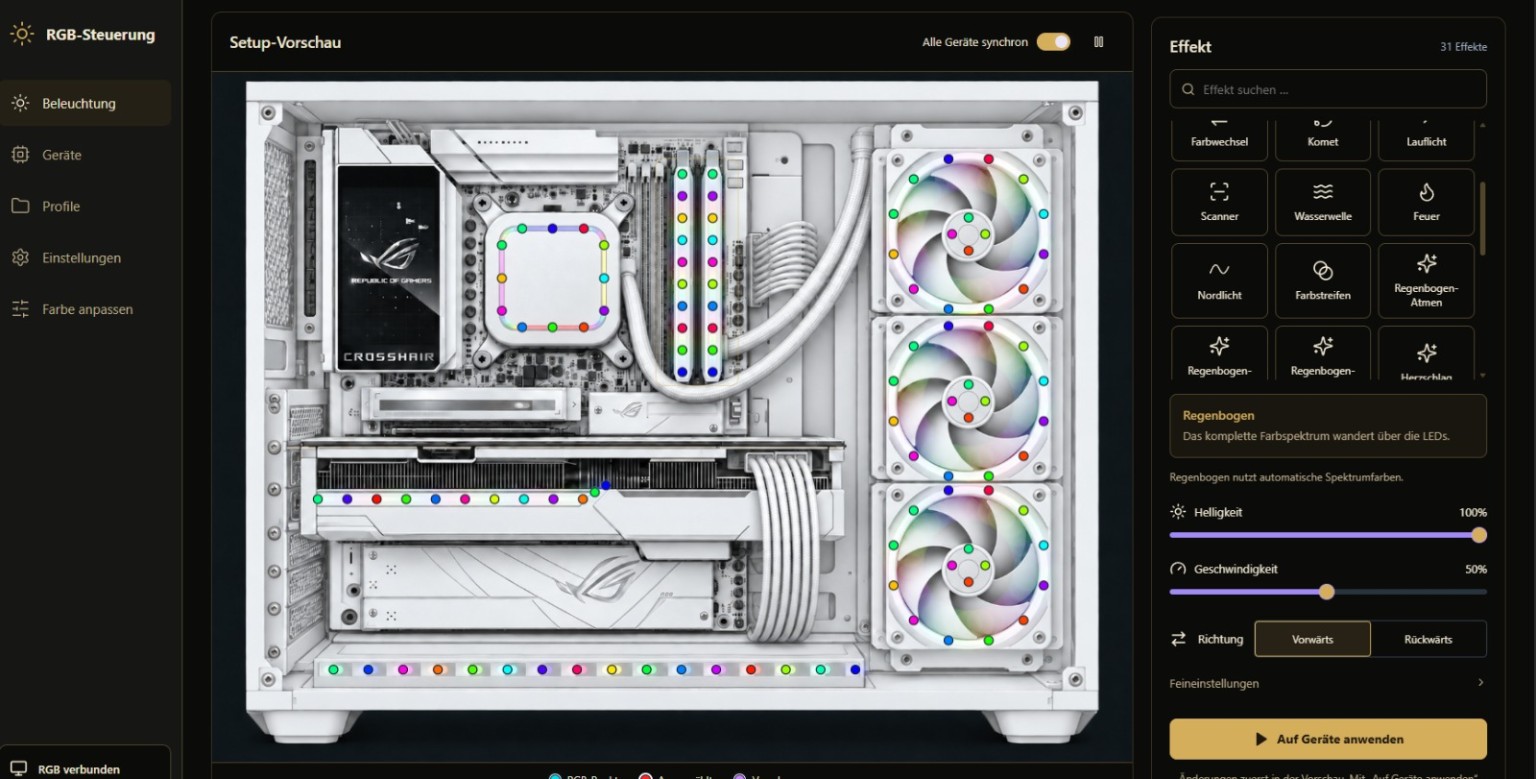Screen dimensions: 1536x779
Task: Click the "Regenbogen" effect description title
Action: [1218, 415]
